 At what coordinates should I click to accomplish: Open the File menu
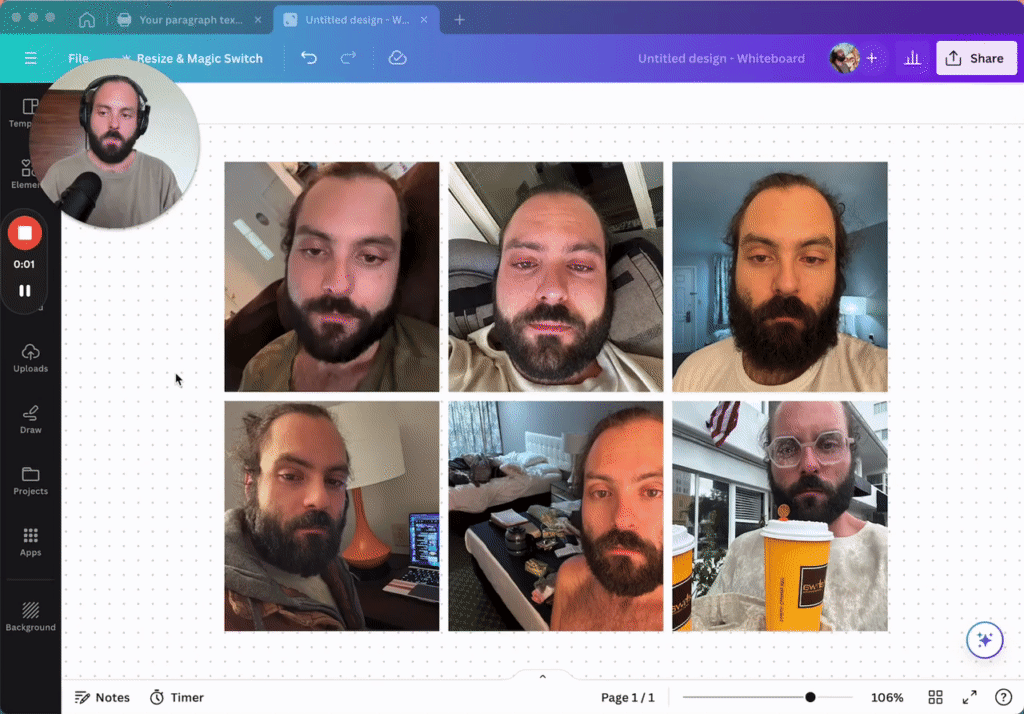78,58
